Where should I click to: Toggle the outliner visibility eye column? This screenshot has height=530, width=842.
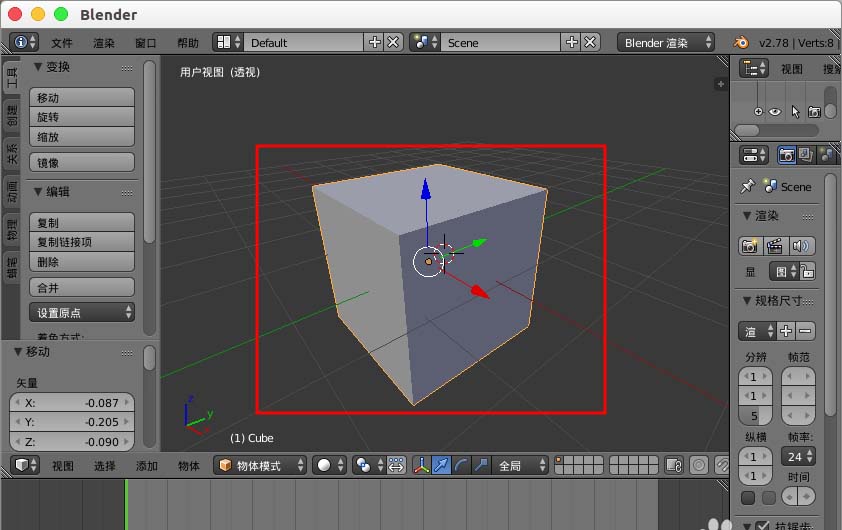coord(775,112)
